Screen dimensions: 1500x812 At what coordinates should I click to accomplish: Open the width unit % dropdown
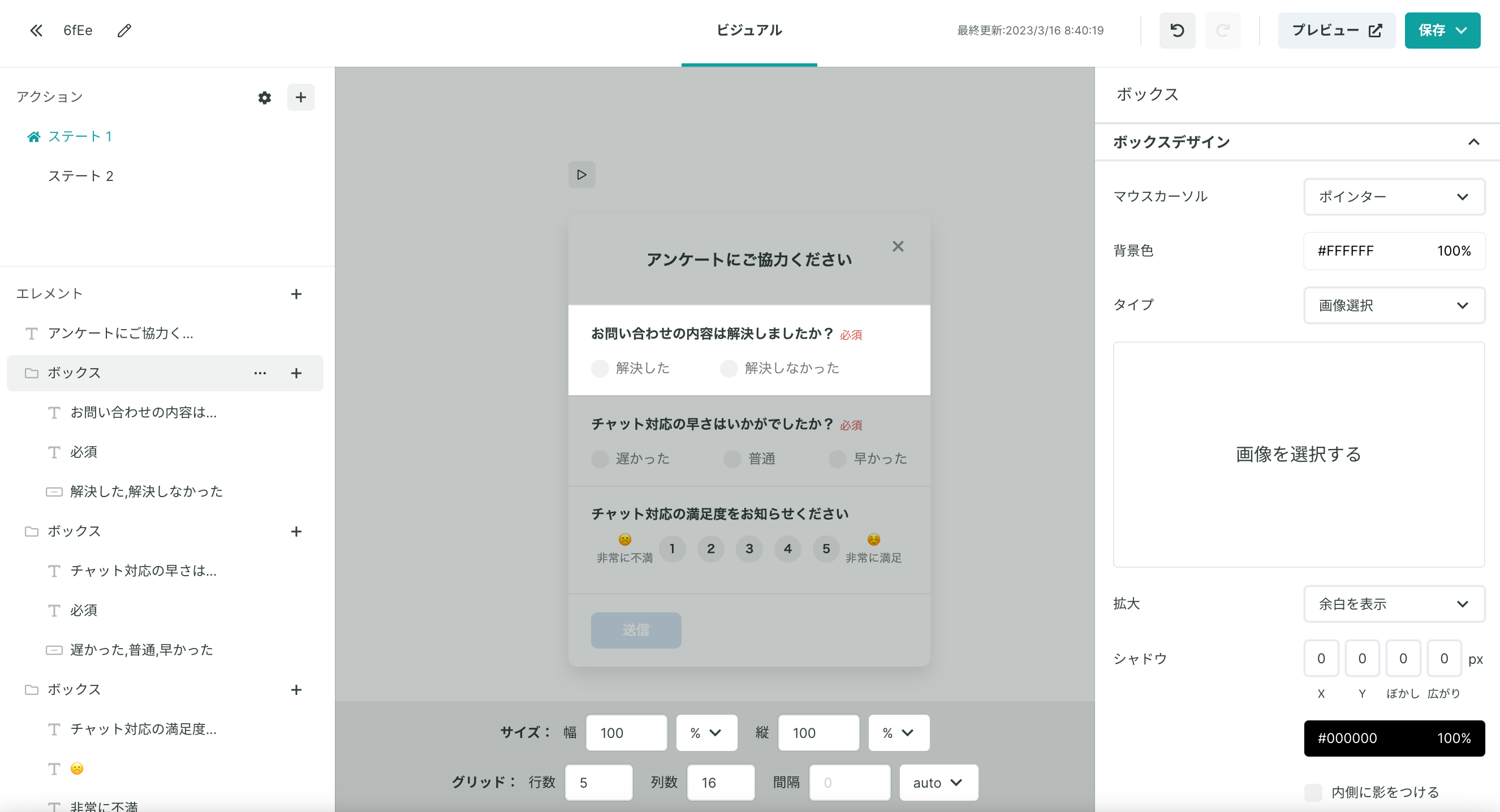click(706, 733)
